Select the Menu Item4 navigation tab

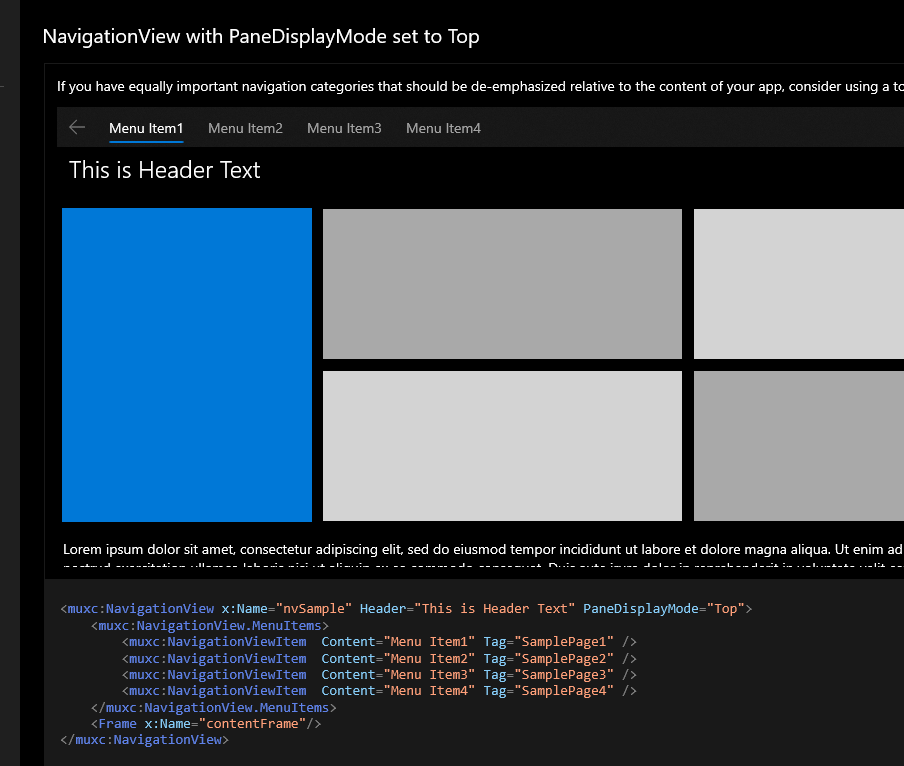[x=443, y=128]
